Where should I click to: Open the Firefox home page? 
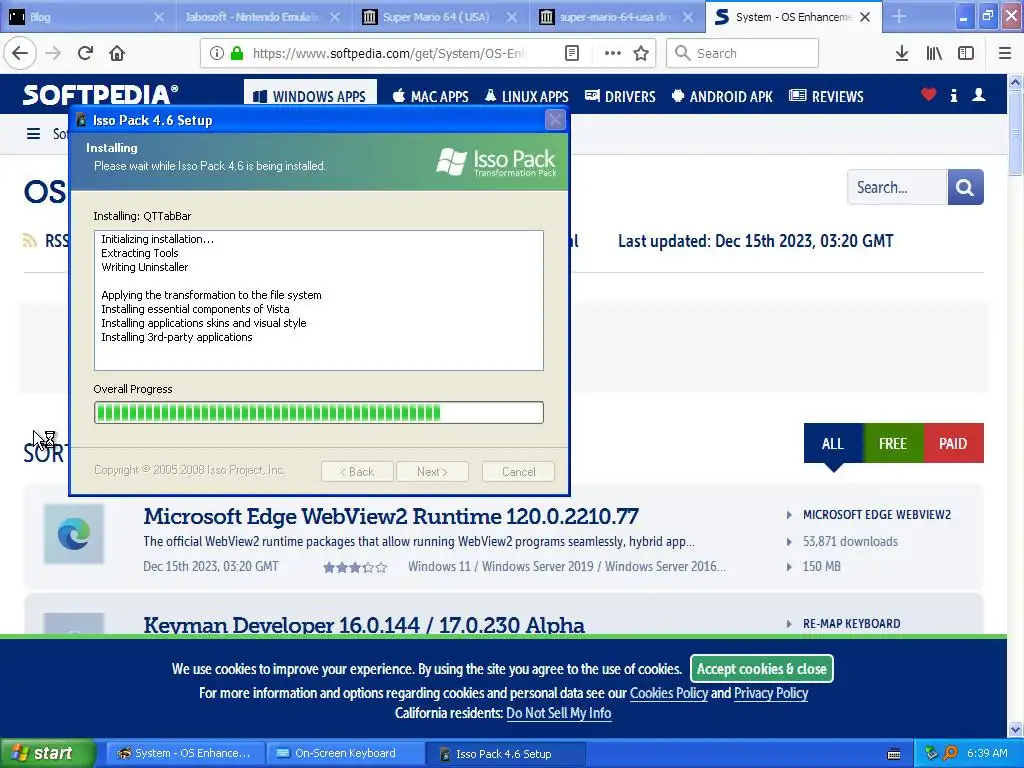coord(117,53)
